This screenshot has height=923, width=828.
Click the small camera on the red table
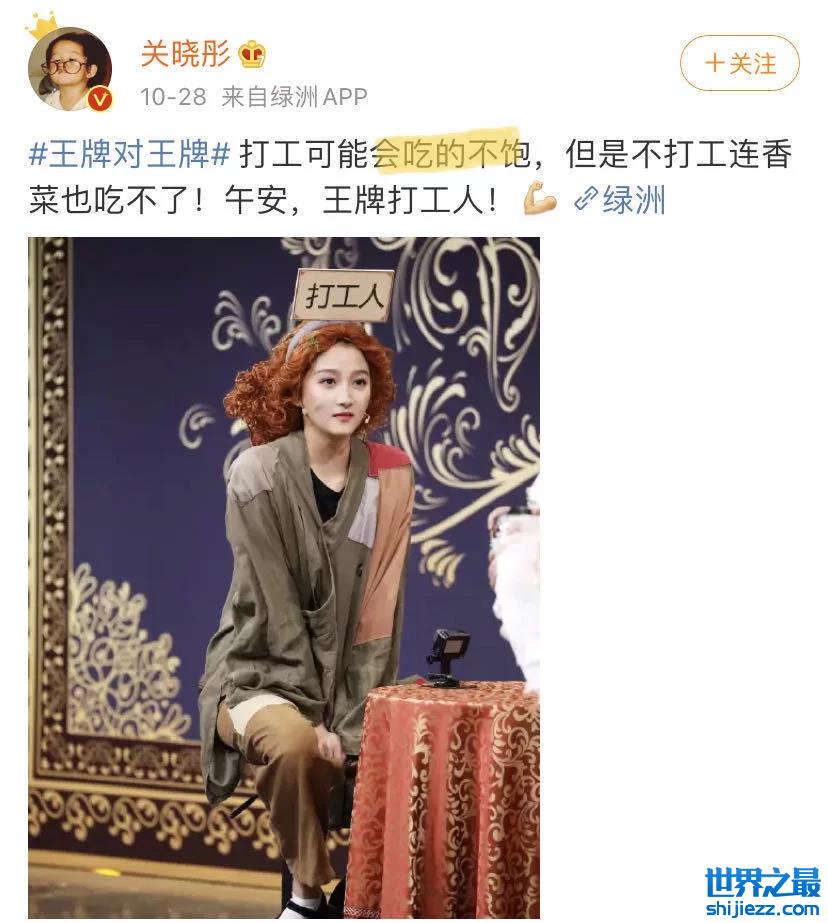pos(449,657)
